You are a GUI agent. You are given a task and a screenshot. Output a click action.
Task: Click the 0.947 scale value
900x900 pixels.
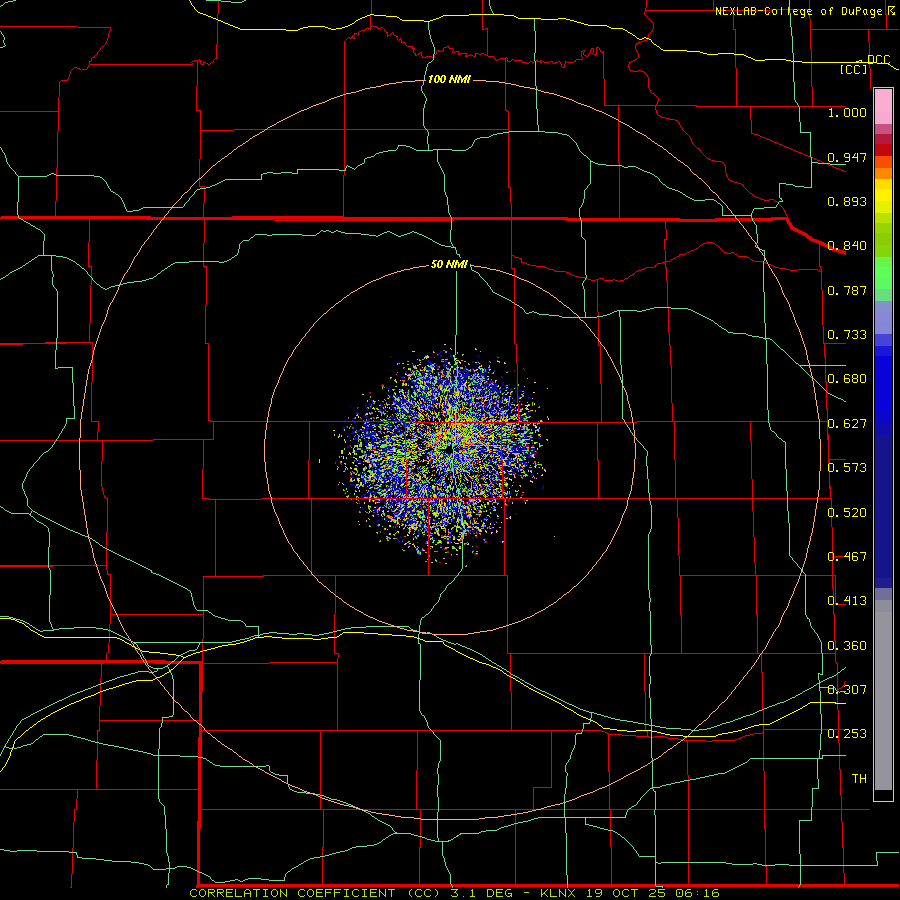point(847,157)
